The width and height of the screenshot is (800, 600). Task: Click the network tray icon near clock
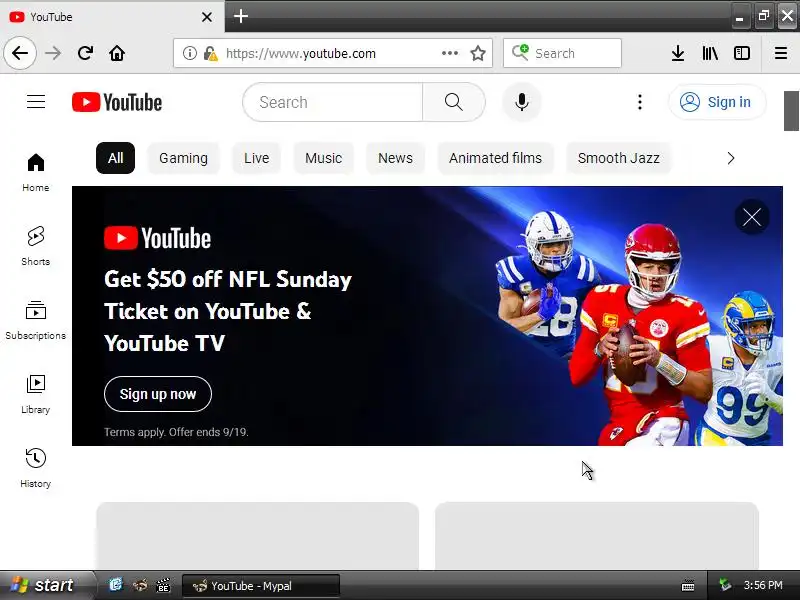[x=724, y=585]
